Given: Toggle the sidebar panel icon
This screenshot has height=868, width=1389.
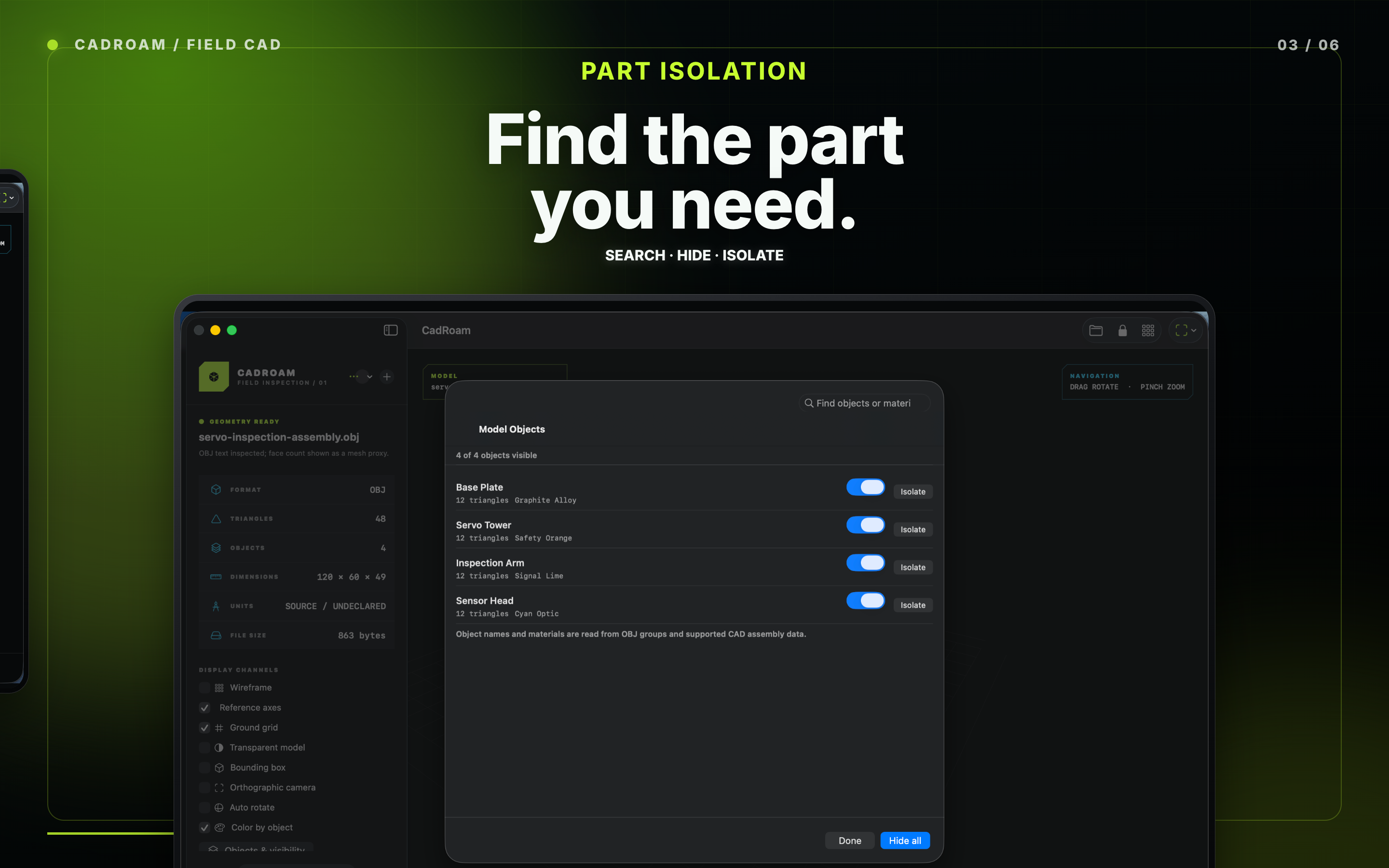Looking at the screenshot, I should pyautogui.click(x=390, y=330).
